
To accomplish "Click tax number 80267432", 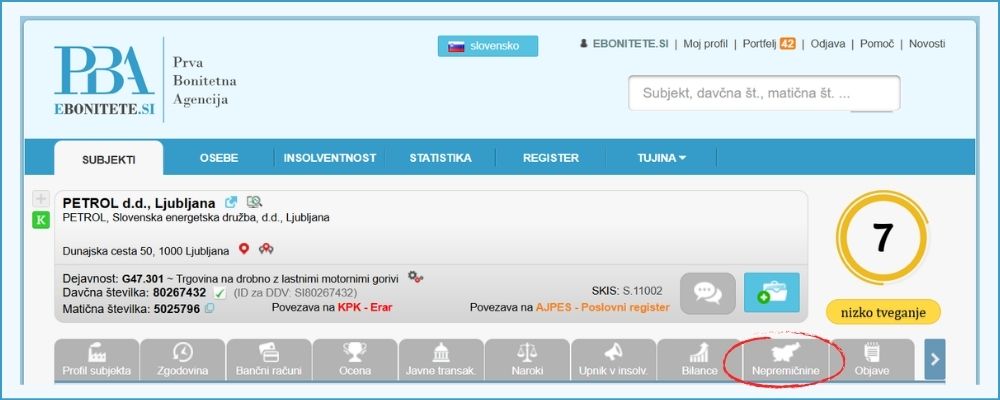I will click(x=179, y=293).
